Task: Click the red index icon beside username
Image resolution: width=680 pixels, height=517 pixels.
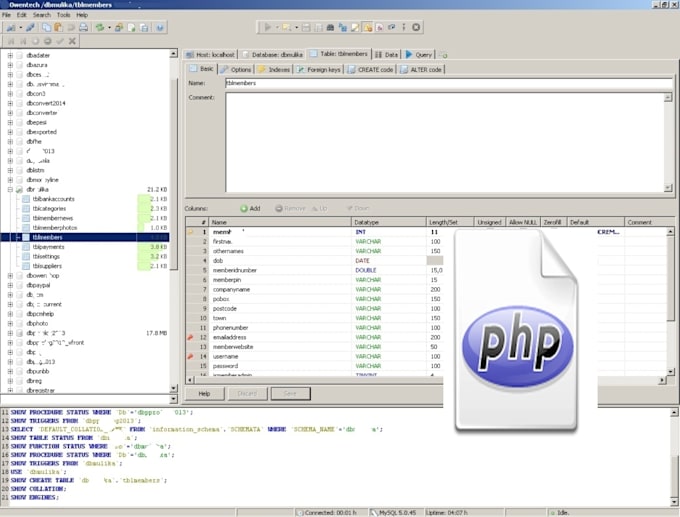Action: point(191,356)
